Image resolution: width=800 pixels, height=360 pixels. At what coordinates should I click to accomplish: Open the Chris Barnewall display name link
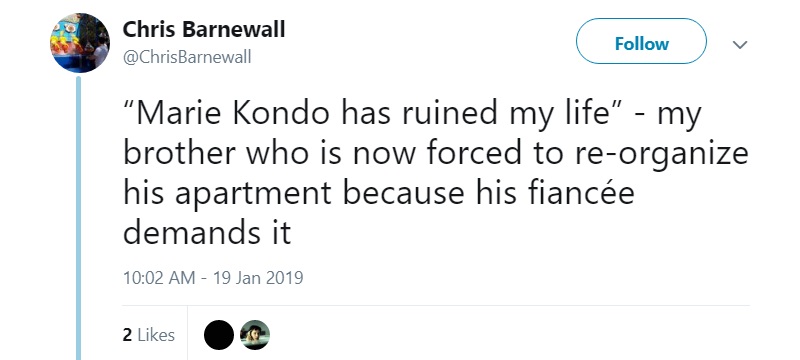pyautogui.click(x=204, y=30)
